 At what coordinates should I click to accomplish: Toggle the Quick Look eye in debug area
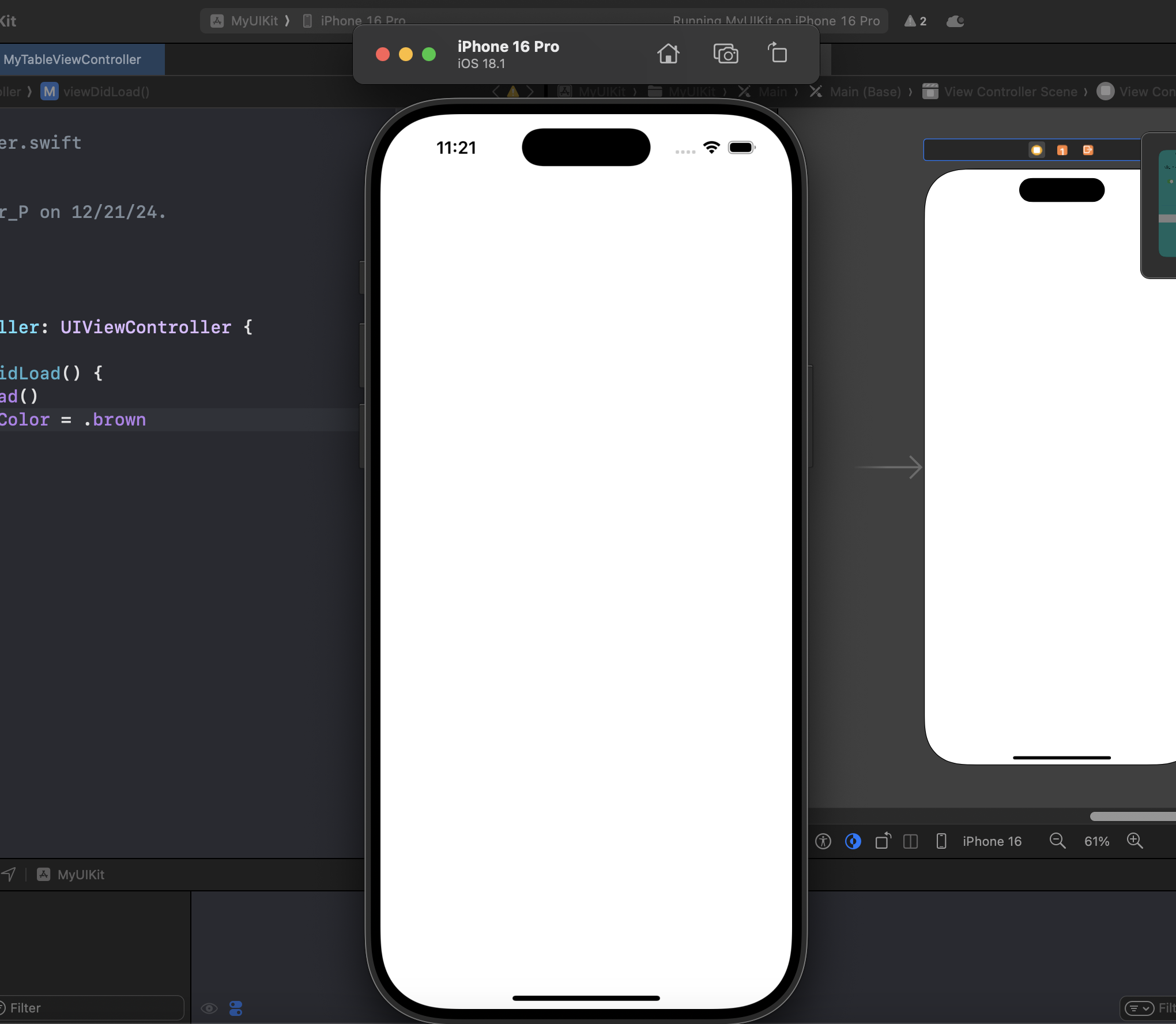tap(209, 1008)
